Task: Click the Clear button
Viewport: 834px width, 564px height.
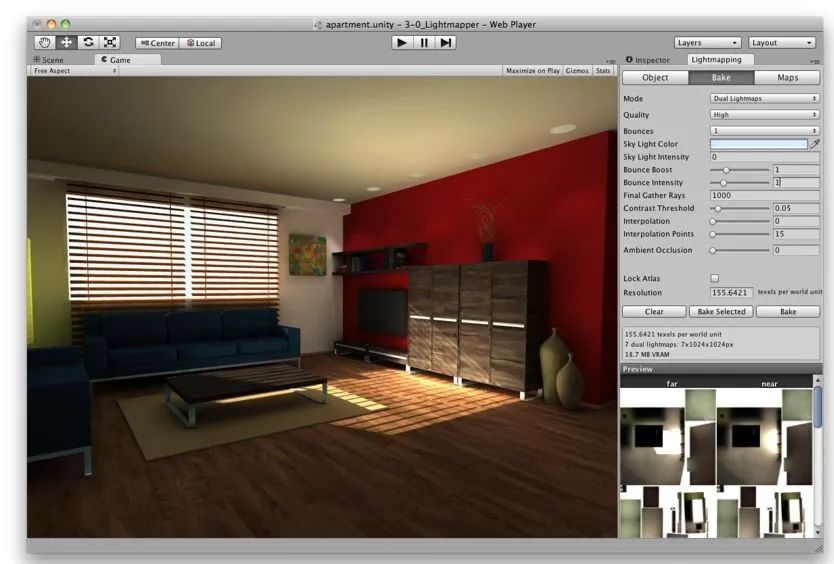Action: click(x=652, y=312)
